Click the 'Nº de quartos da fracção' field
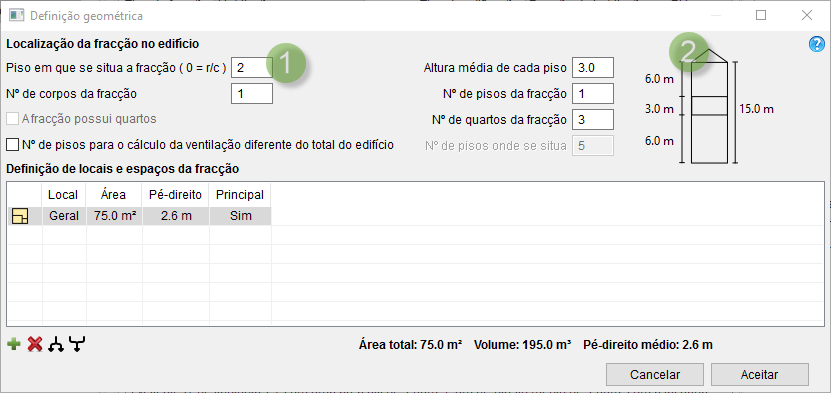This screenshot has height=393, width=831. click(x=593, y=120)
